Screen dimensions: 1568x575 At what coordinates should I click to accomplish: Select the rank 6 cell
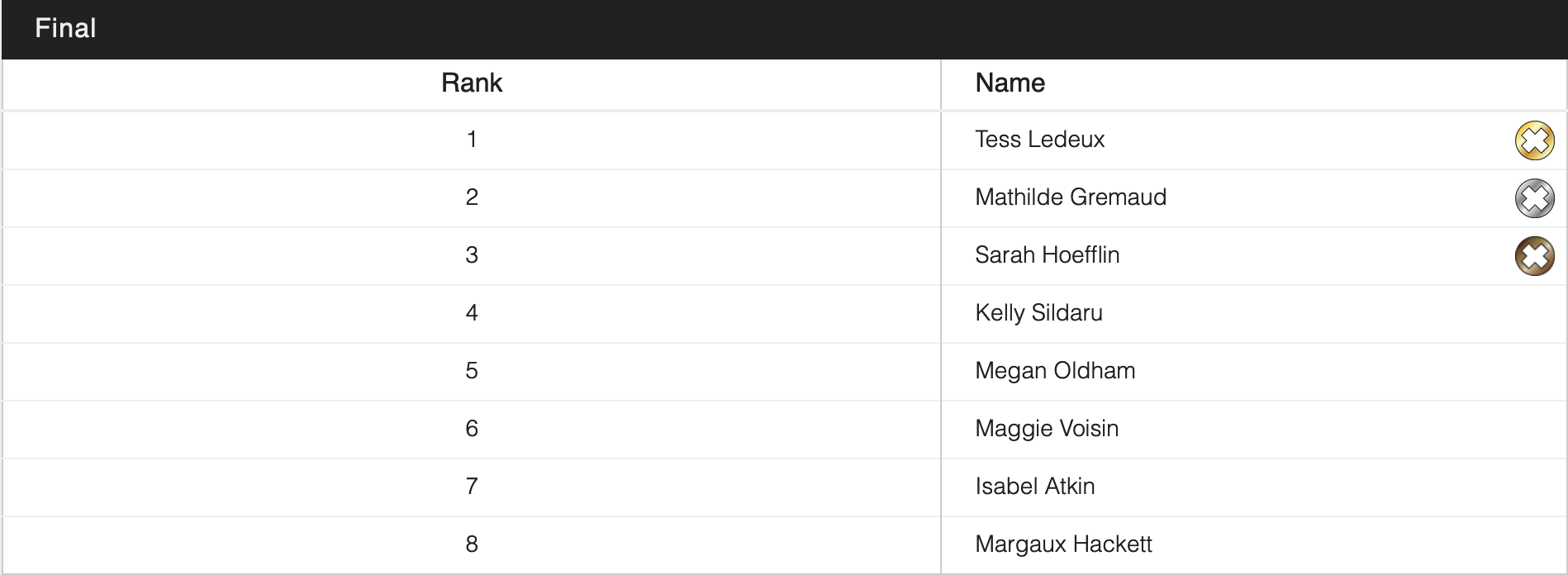coord(472,429)
